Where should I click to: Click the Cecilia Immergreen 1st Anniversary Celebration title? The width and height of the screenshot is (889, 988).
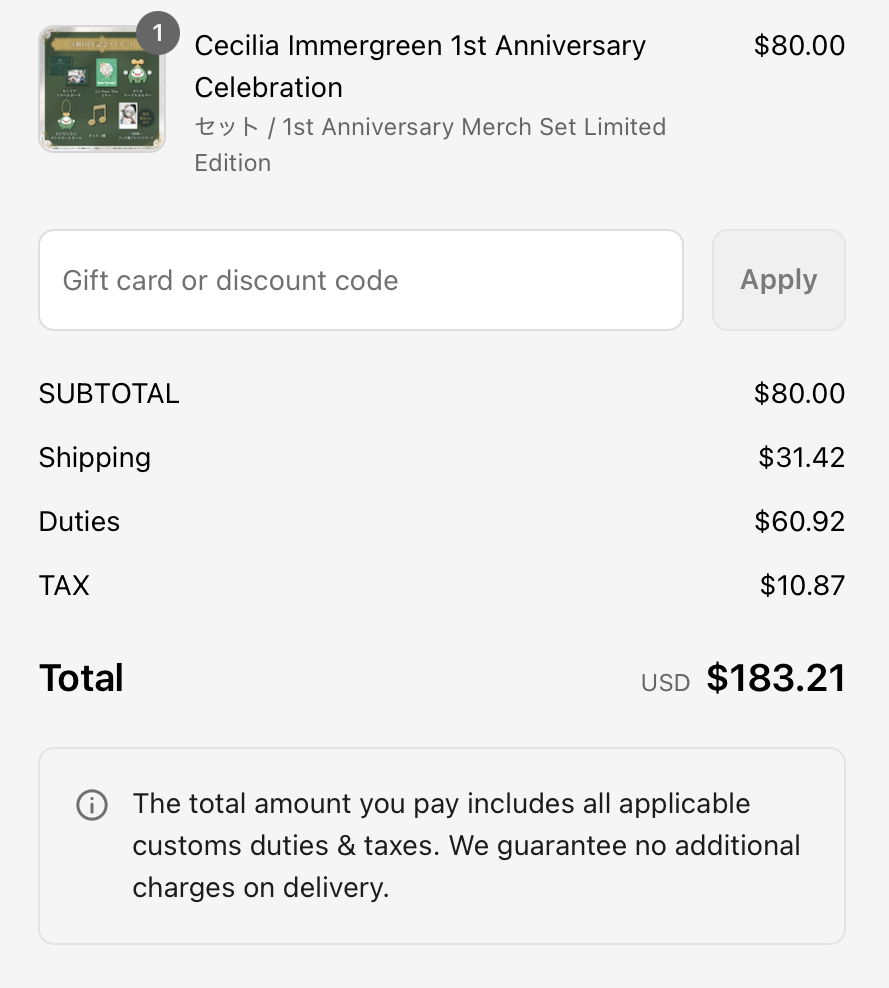[420, 66]
